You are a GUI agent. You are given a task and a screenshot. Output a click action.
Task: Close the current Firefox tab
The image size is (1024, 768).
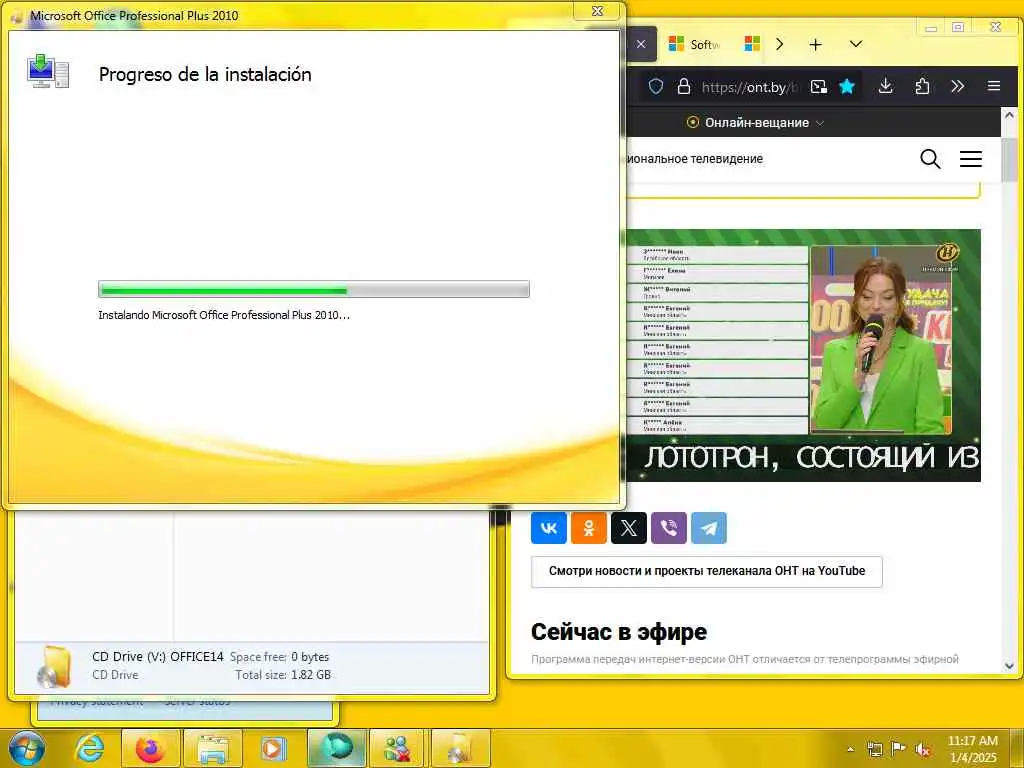[641, 44]
